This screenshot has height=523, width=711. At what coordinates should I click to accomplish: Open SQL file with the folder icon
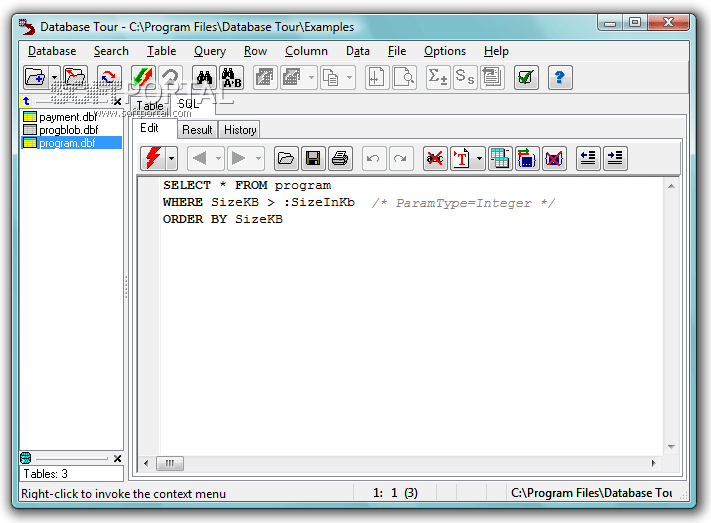point(286,158)
